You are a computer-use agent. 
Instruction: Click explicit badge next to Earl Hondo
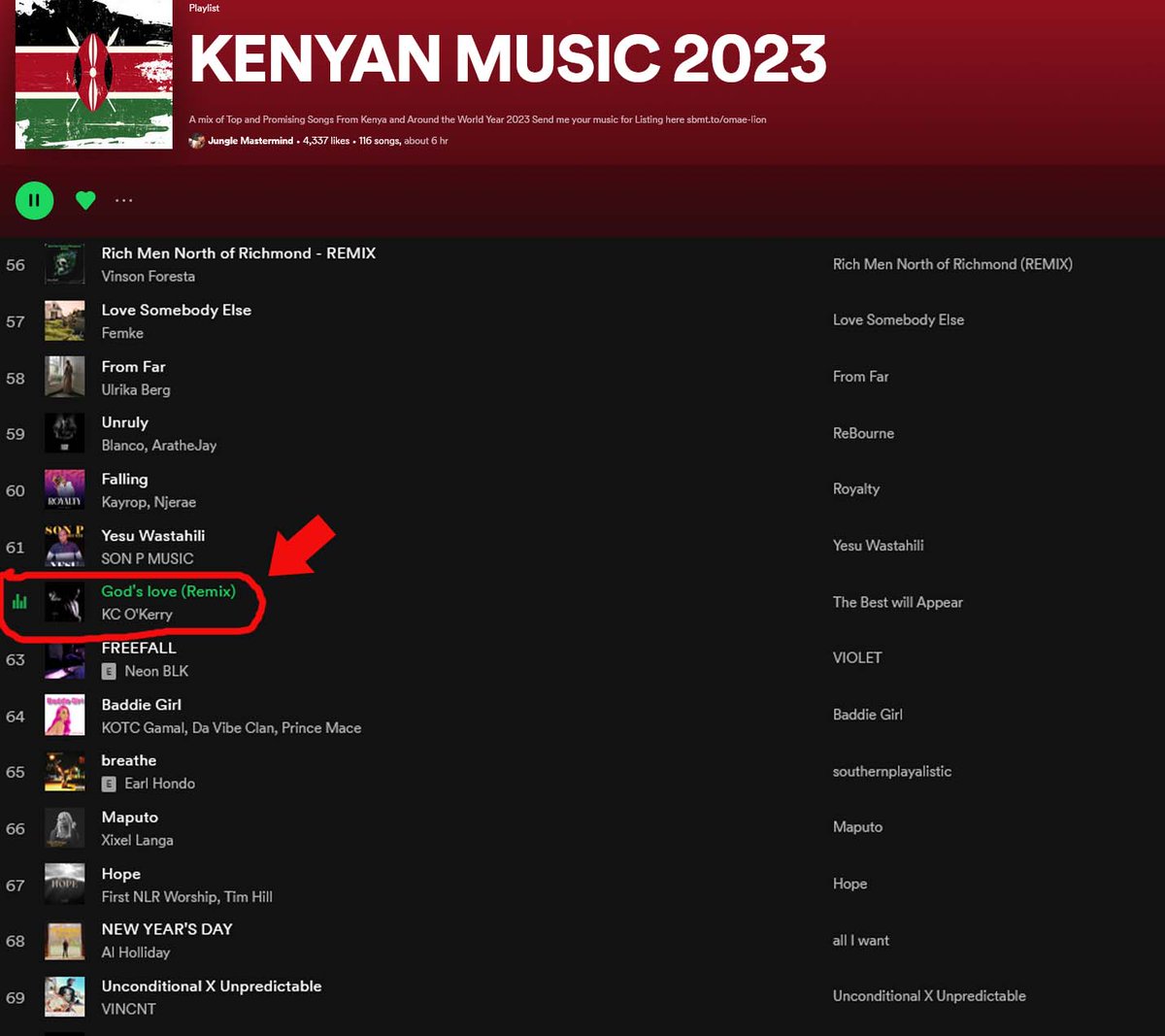[x=109, y=784]
